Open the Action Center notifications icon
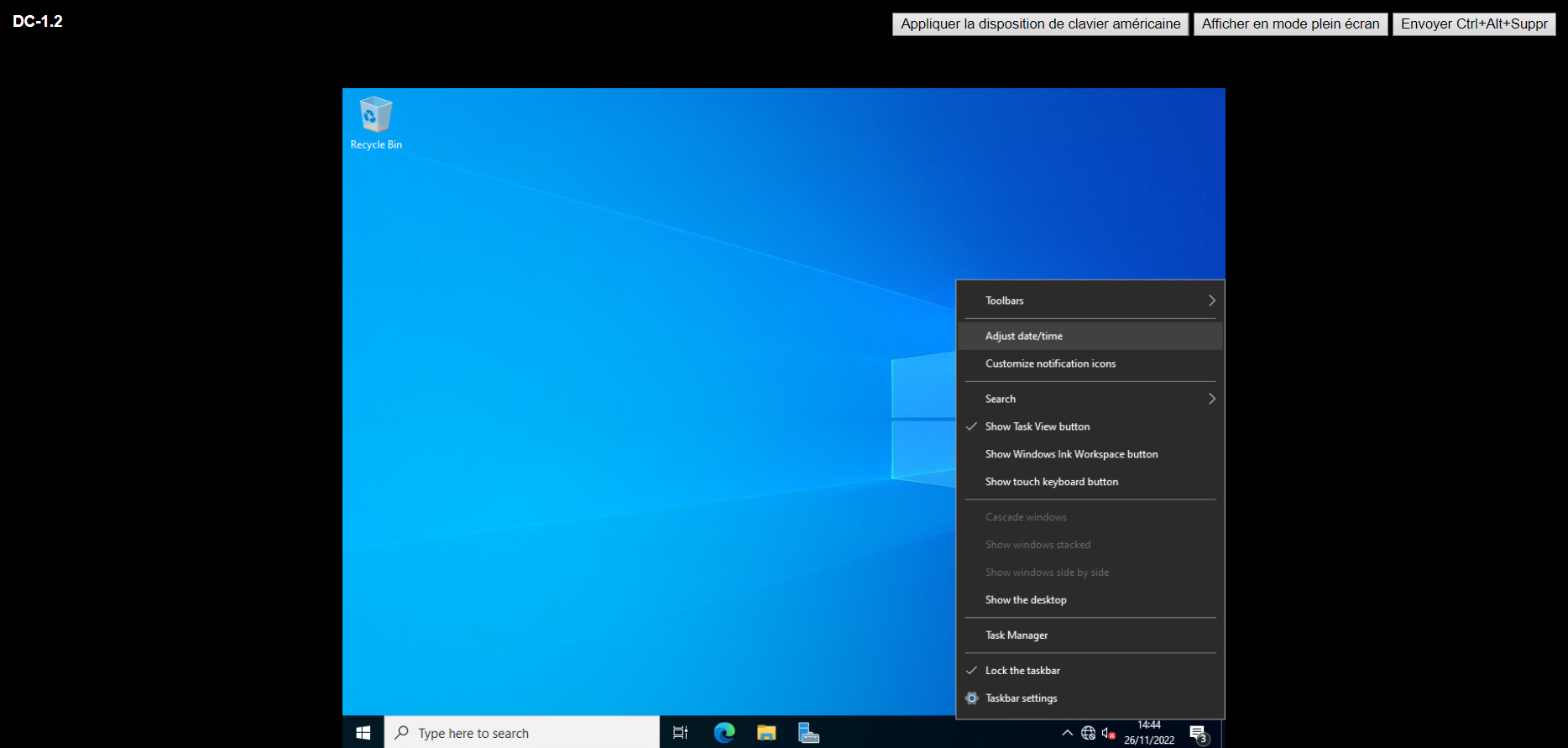Screen dimensions: 1568x748 click(x=1199, y=734)
